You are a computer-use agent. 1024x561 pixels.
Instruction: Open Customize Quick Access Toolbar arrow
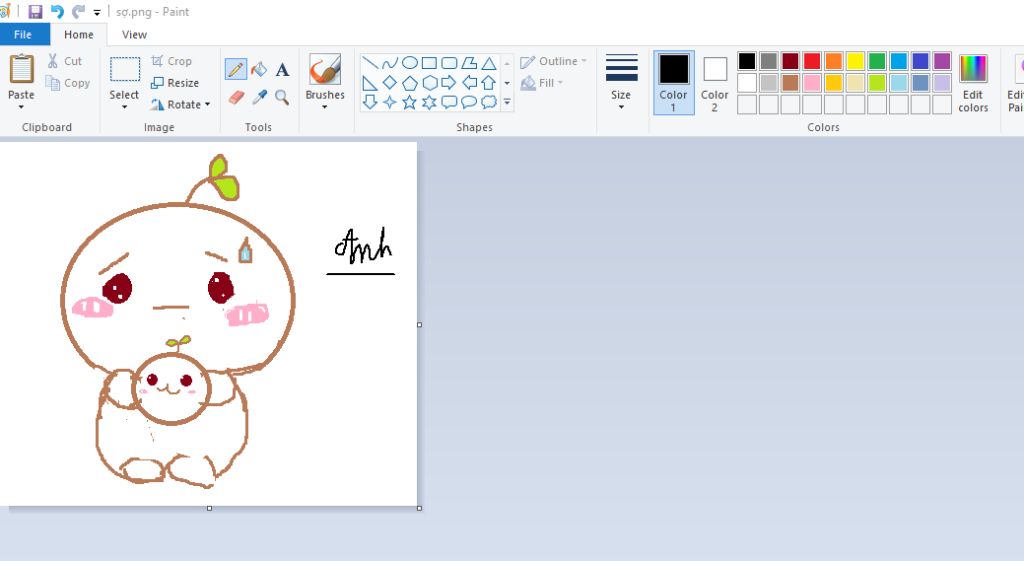97,12
